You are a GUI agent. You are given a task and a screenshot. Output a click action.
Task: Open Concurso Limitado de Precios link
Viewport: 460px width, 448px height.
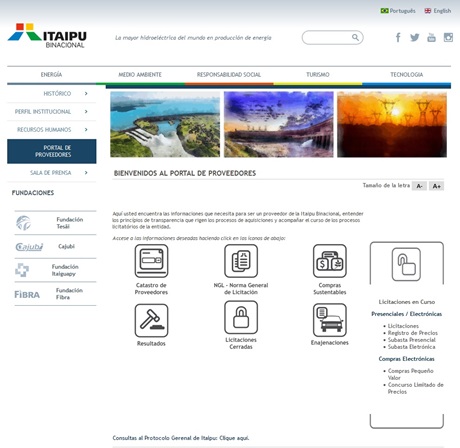click(x=415, y=388)
